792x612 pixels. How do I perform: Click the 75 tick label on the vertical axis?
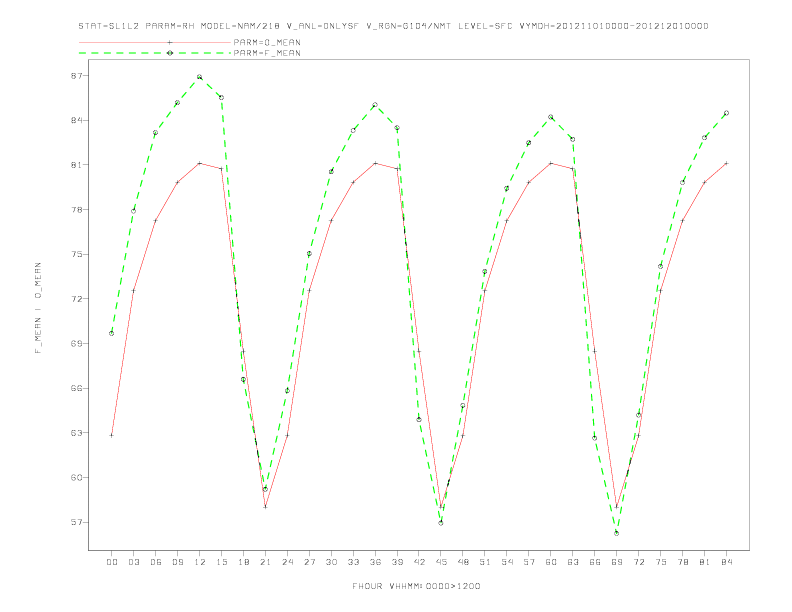click(x=76, y=254)
